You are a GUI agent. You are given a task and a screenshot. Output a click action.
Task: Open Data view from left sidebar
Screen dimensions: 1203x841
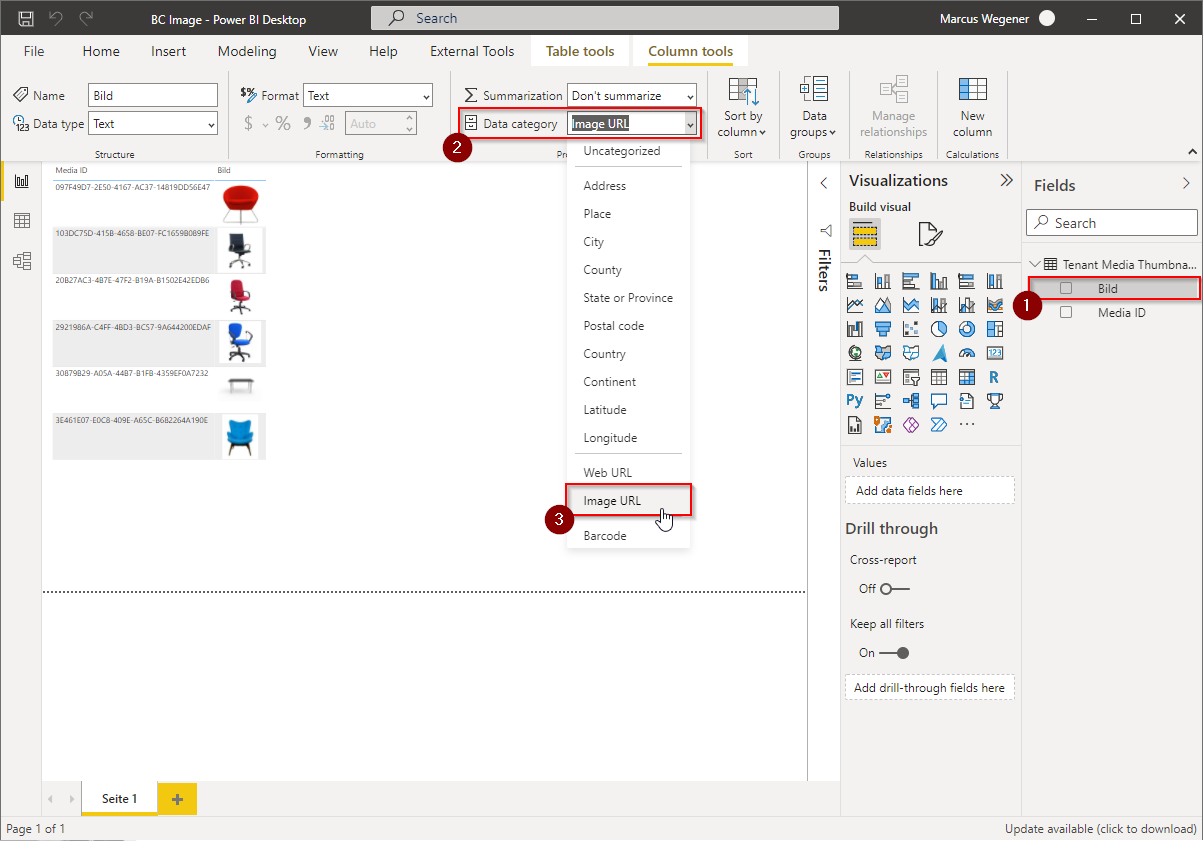click(x=21, y=221)
